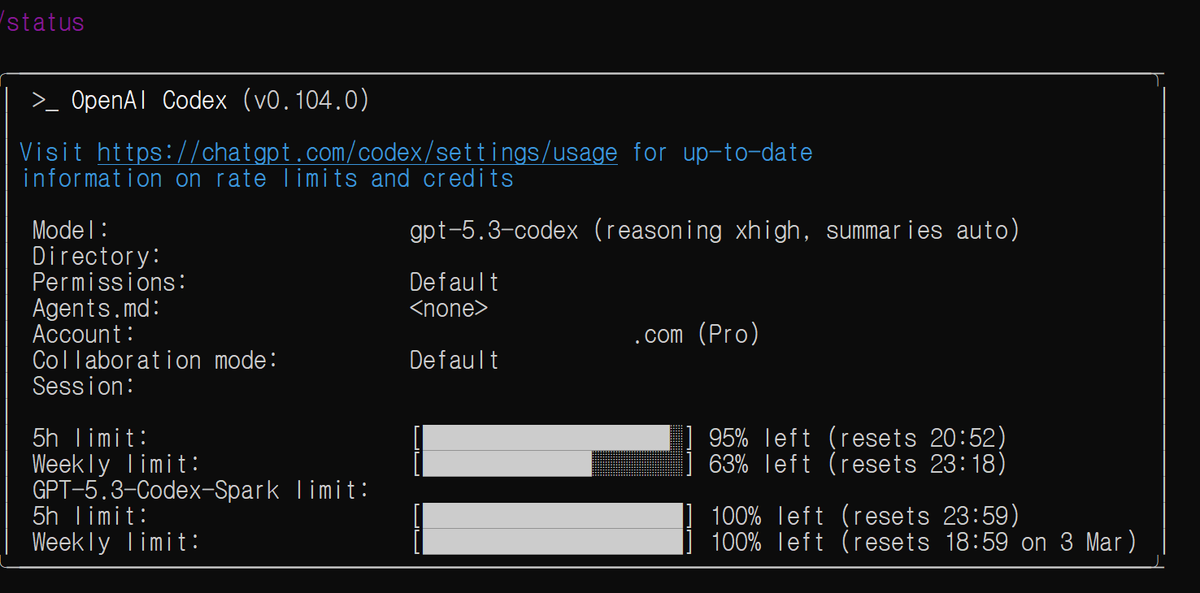Click the GPT-5.3-Codex-Spark limit heading
1200x593 pixels.
(x=201, y=490)
